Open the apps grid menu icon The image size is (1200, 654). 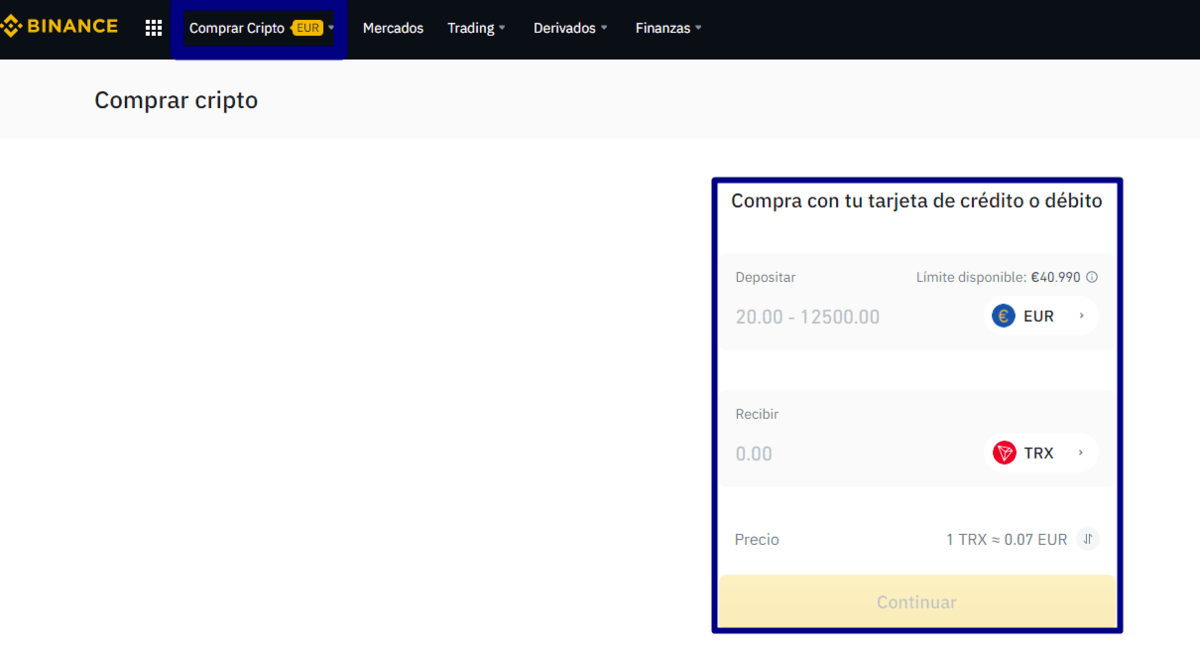point(153,28)
